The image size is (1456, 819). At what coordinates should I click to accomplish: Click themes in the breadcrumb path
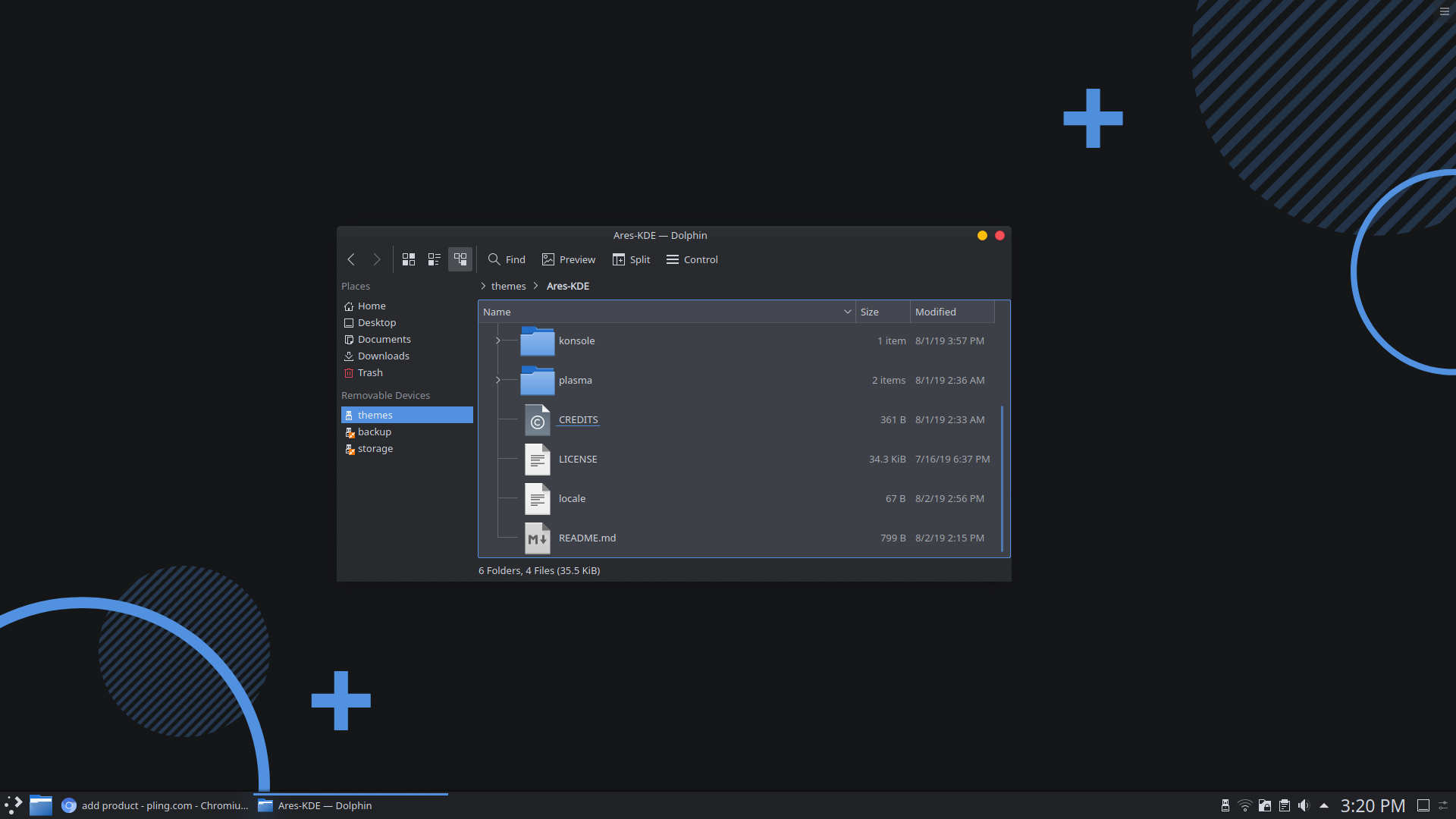coord(508,286)
